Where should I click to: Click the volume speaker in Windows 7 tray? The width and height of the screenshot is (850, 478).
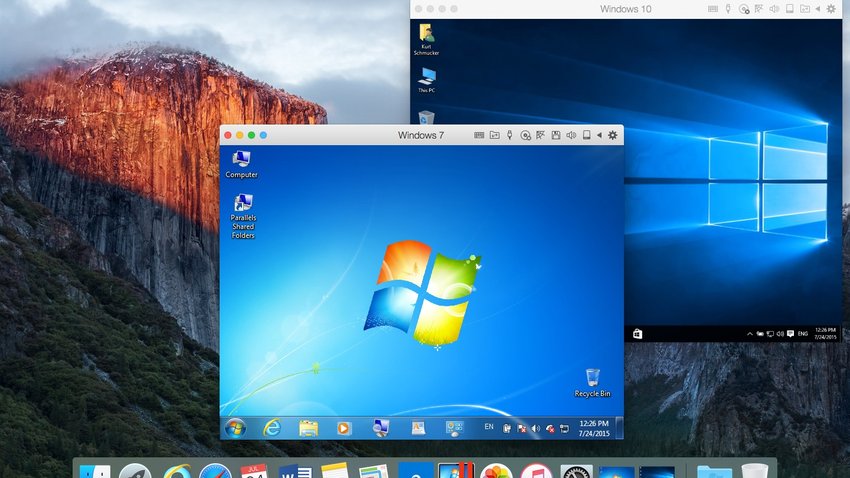(536, 429)
